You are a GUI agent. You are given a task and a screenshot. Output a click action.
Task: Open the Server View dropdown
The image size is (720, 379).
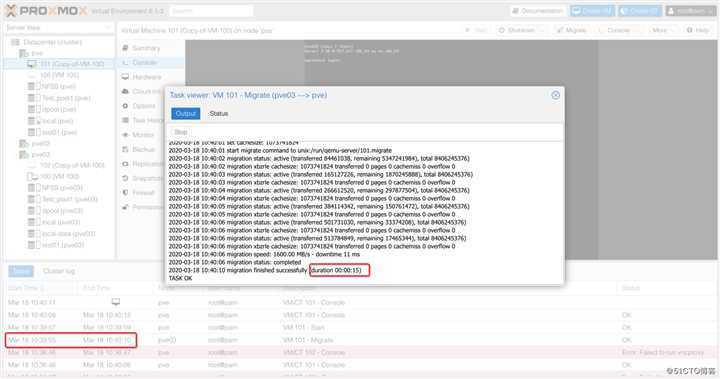(x=58, y=28)
